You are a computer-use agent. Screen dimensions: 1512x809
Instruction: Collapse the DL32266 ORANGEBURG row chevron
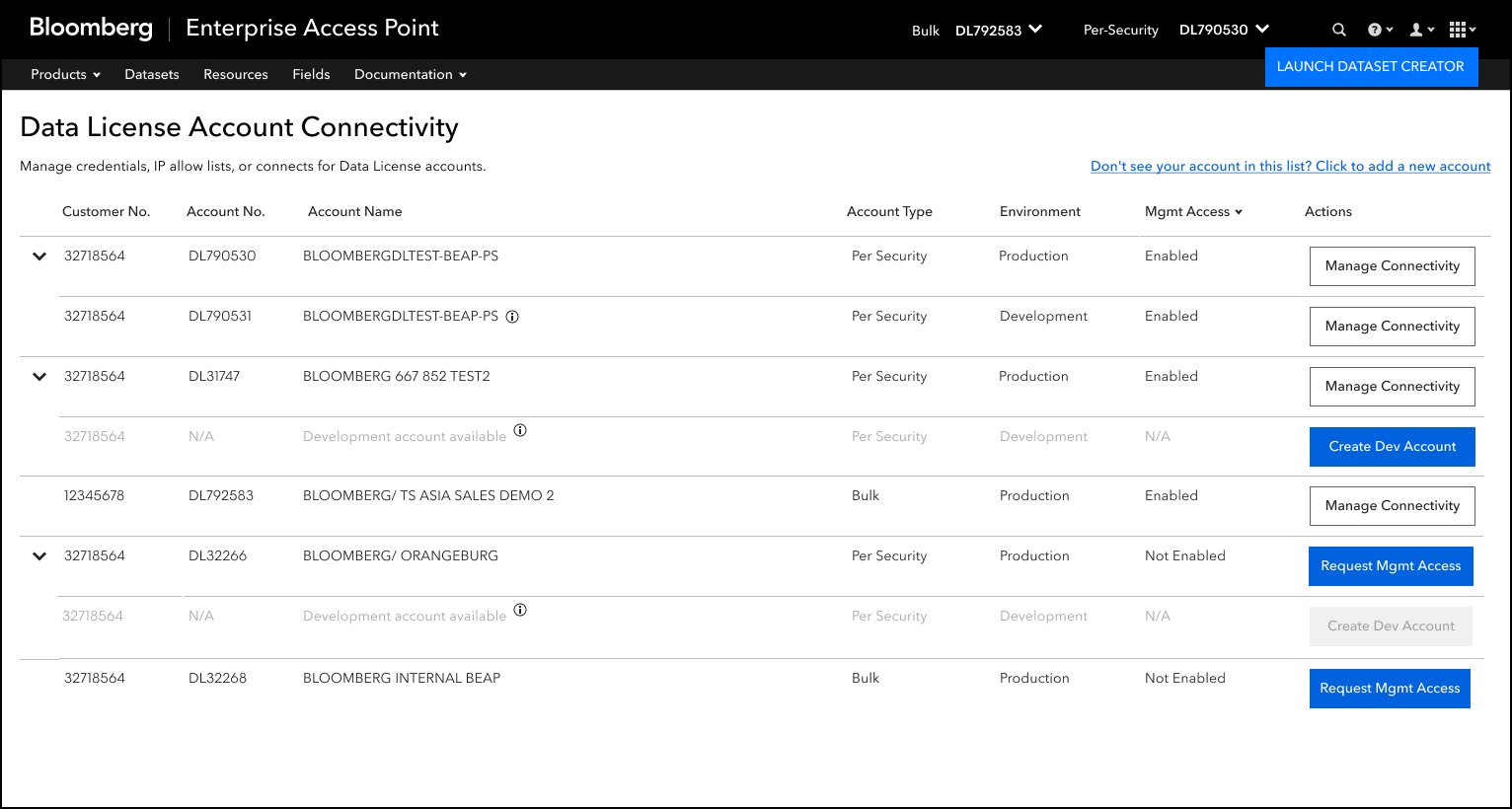point(39,556)
